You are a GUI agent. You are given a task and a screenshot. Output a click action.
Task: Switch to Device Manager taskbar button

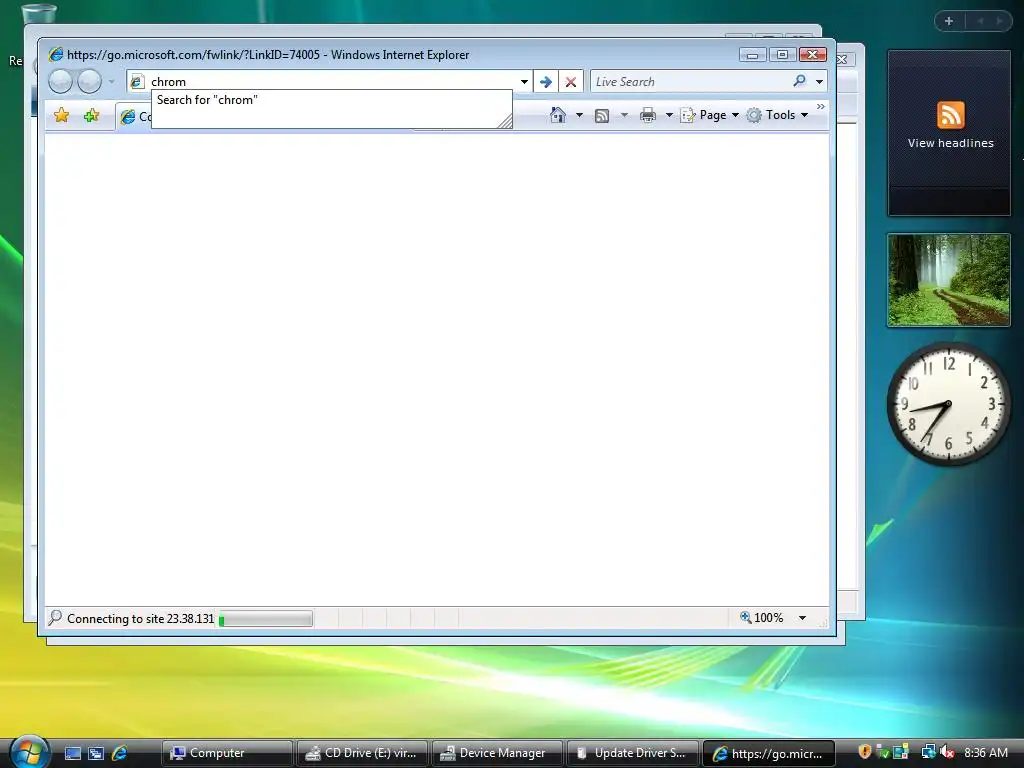tap(497, 753)
